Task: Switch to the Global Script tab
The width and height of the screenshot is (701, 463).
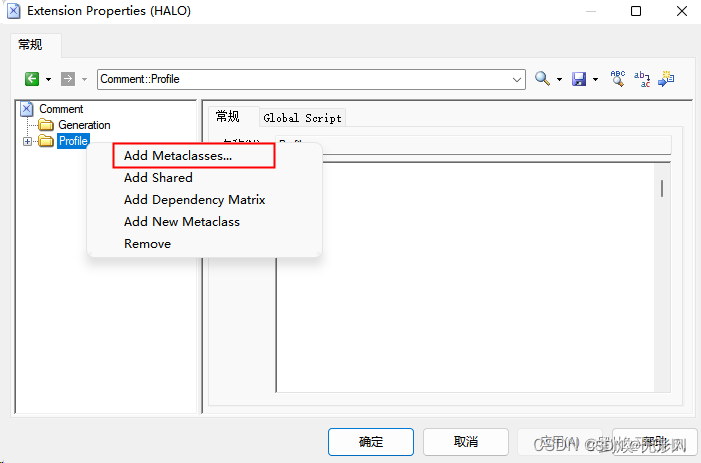Action: (x=302, y=118)
